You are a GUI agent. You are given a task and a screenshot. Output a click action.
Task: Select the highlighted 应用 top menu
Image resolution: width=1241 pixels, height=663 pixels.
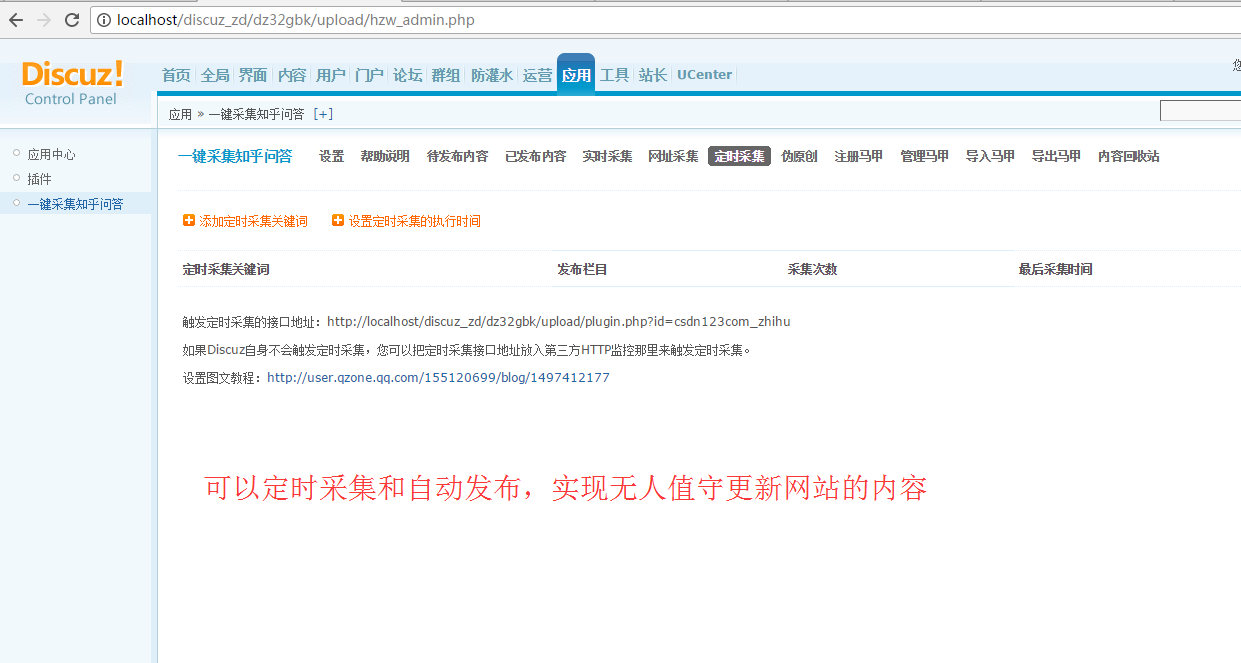576,74
